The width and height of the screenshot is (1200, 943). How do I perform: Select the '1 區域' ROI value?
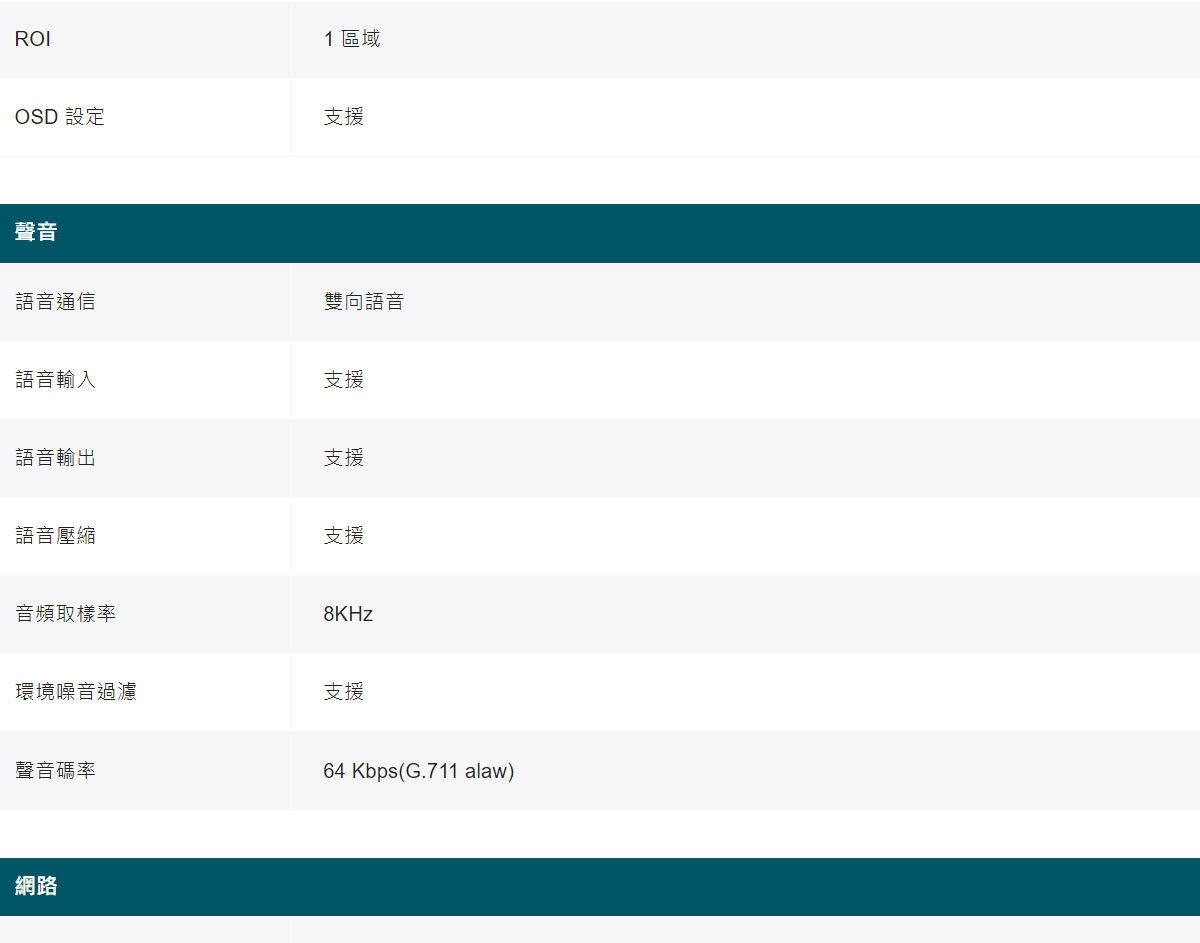pos(351,39)
